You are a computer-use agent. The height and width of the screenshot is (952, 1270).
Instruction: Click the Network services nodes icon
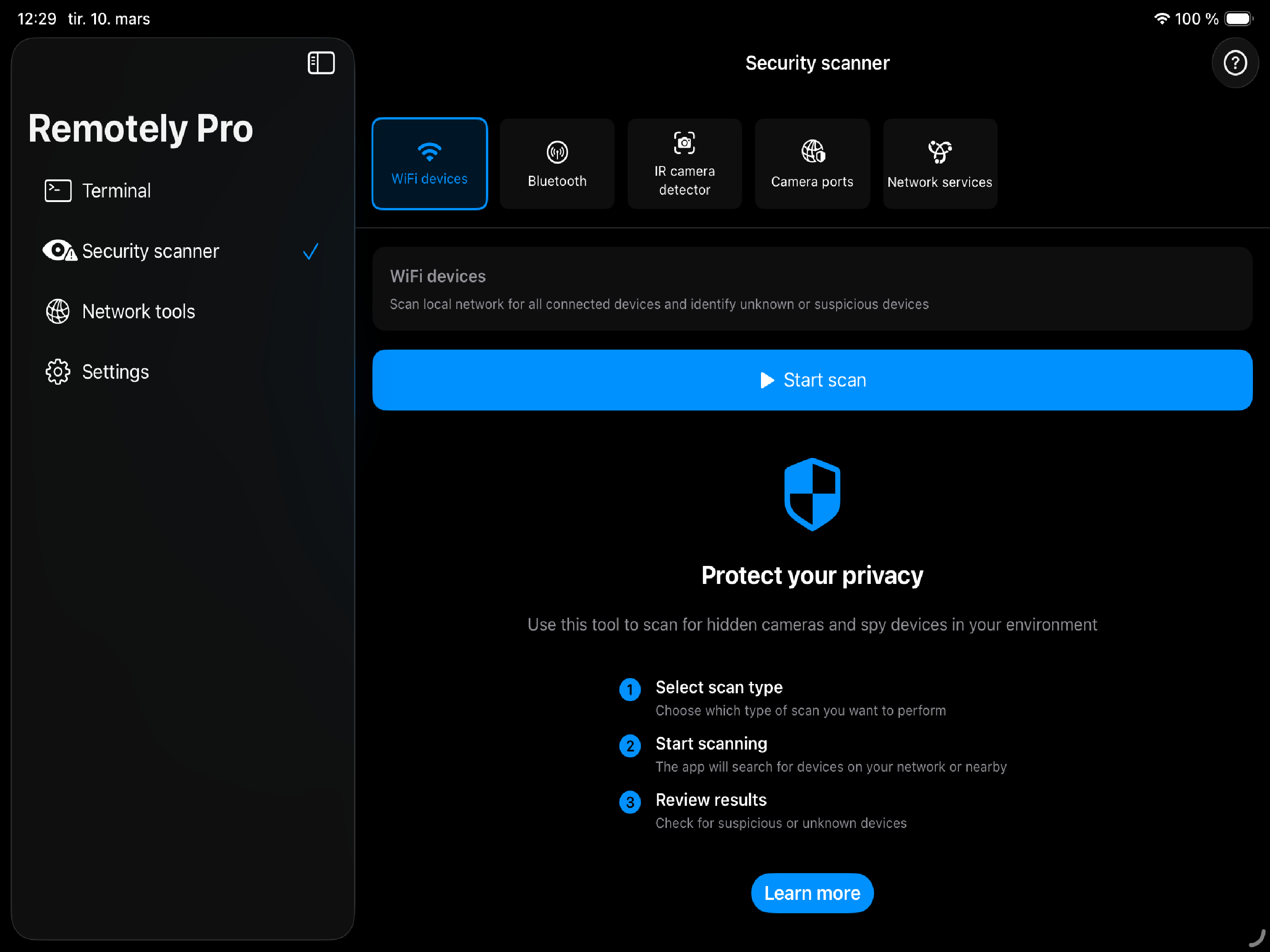click(x=940, y=152)
